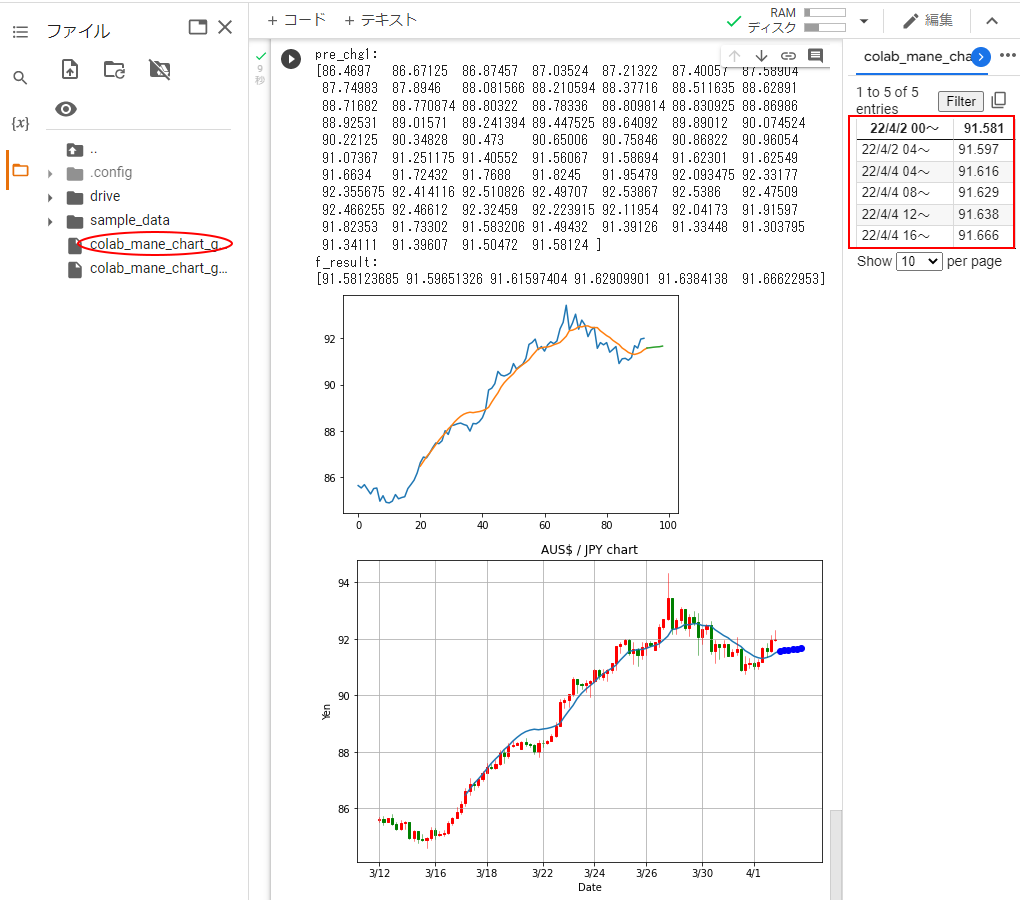The width and height of the screenshot is (1020, 900).
Task: Select the 91.666 value cell
Action: tap(983, 235)
